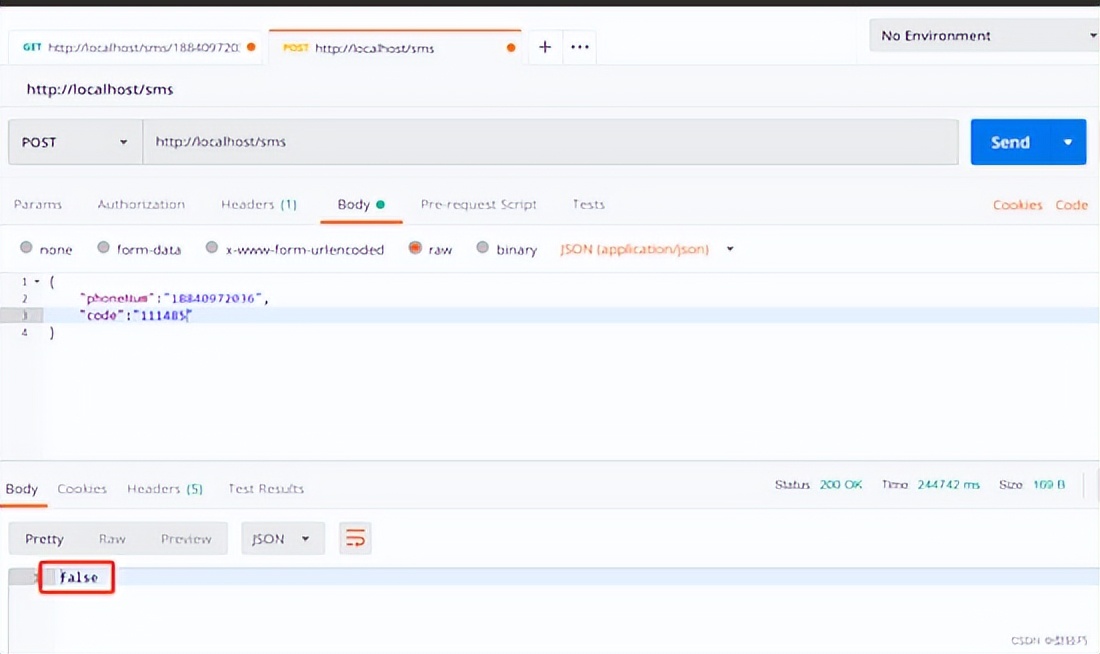
Task: Open the Params tab
Action: pyautogui.click(x=38, y=204)
